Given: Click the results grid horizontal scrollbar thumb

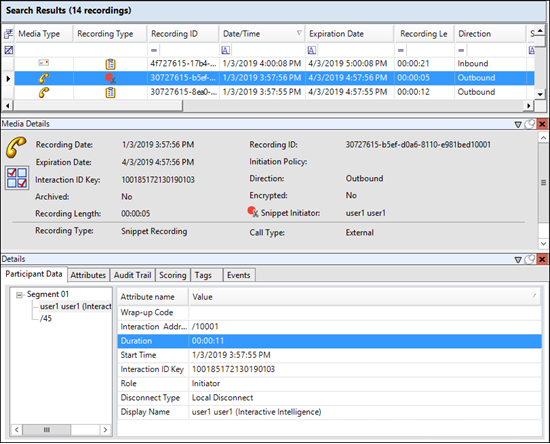Looking at the screenshot, I should (x=98, y=106).
